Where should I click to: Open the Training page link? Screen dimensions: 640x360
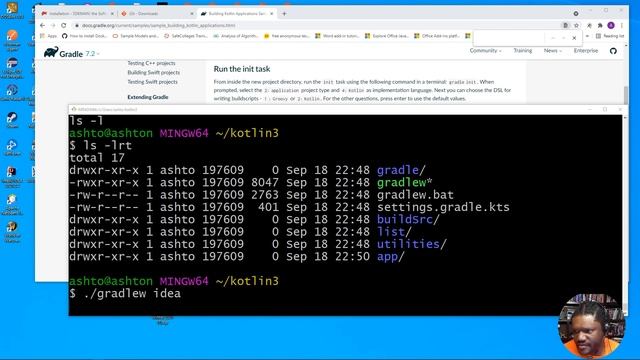tap(522, 51)
